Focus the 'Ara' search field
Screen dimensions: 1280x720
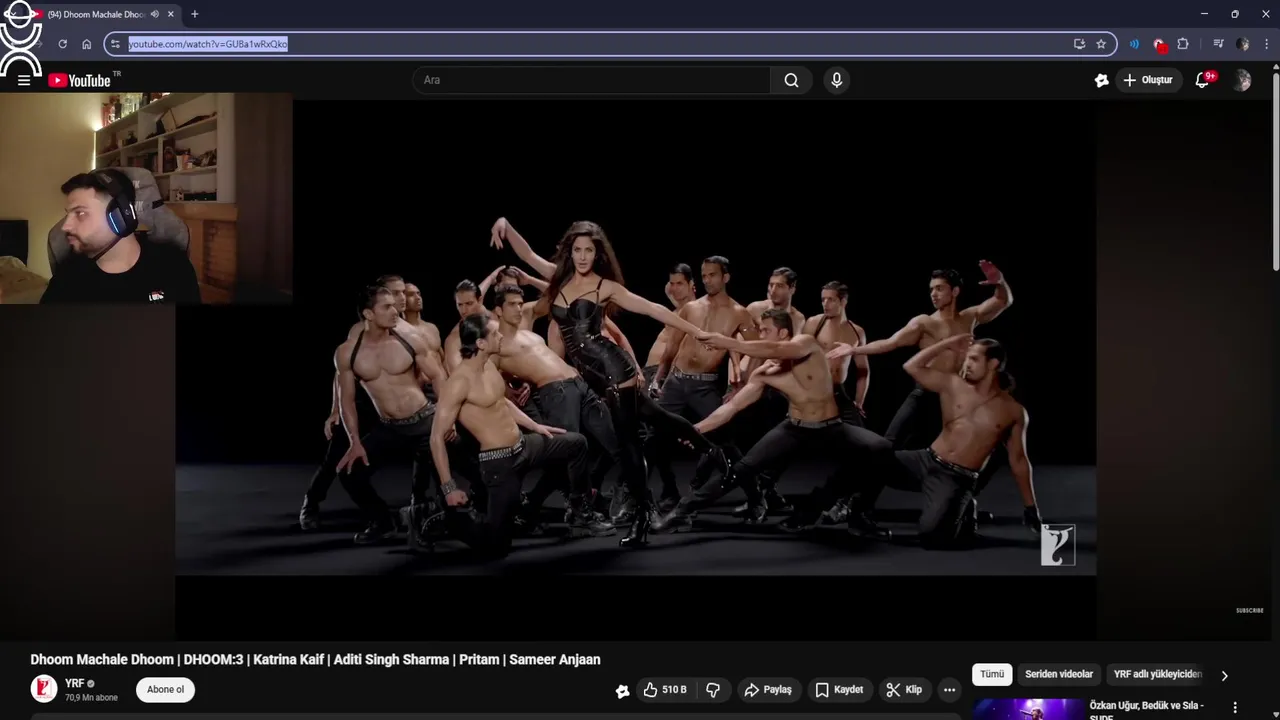click(x=591, y=80)
